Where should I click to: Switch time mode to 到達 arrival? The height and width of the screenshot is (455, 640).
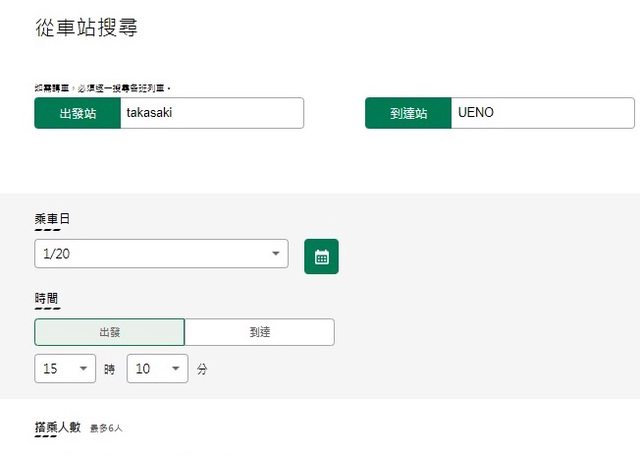click(x=259, y=332)
